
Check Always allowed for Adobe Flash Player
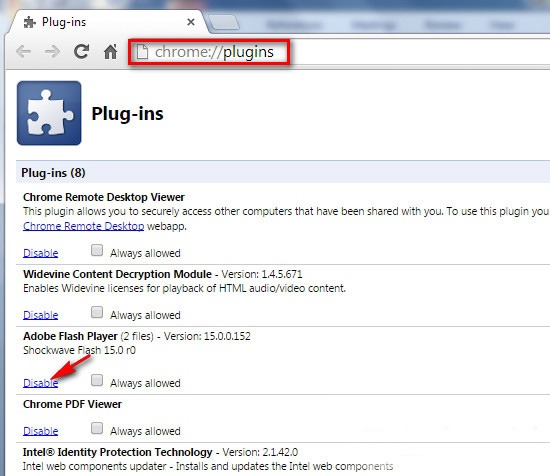pos(97,380)
